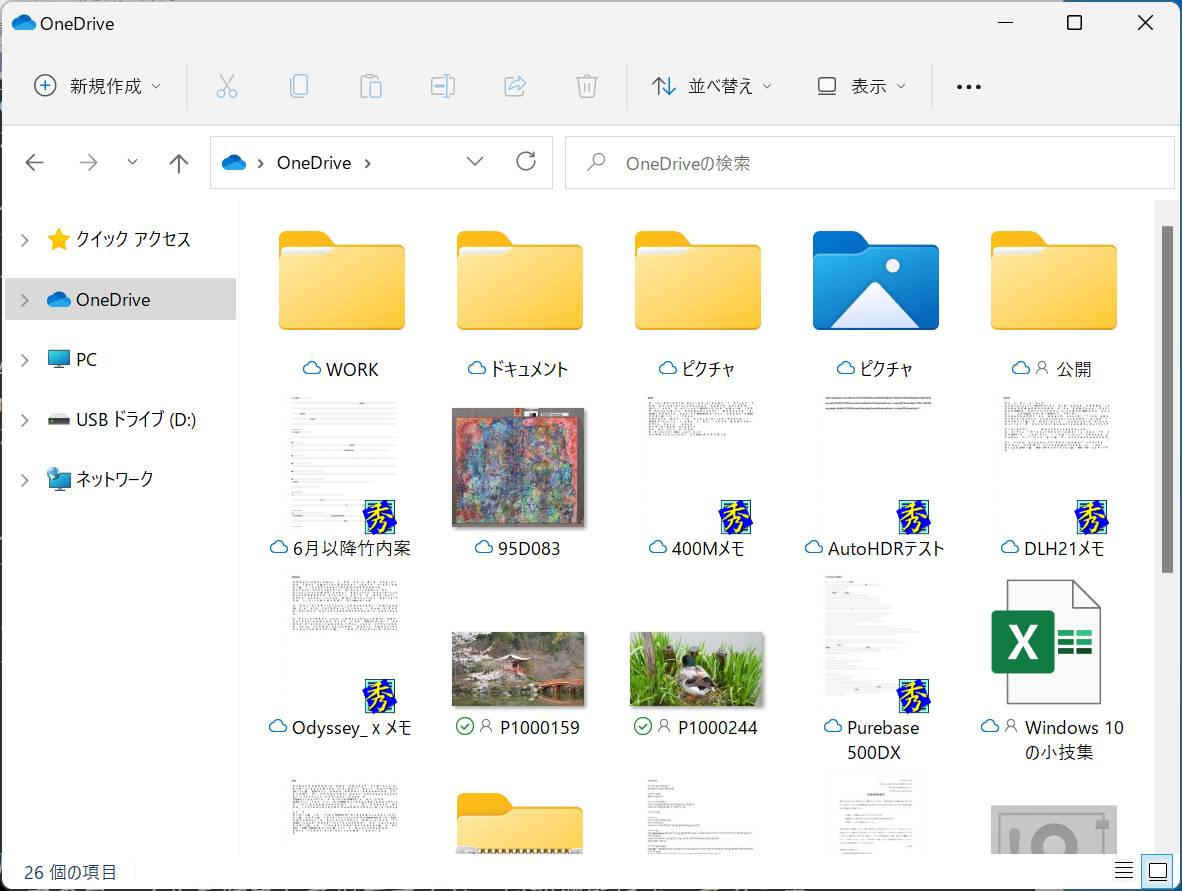Select クイック アクセス in navigation pane

tap(121, 240)
